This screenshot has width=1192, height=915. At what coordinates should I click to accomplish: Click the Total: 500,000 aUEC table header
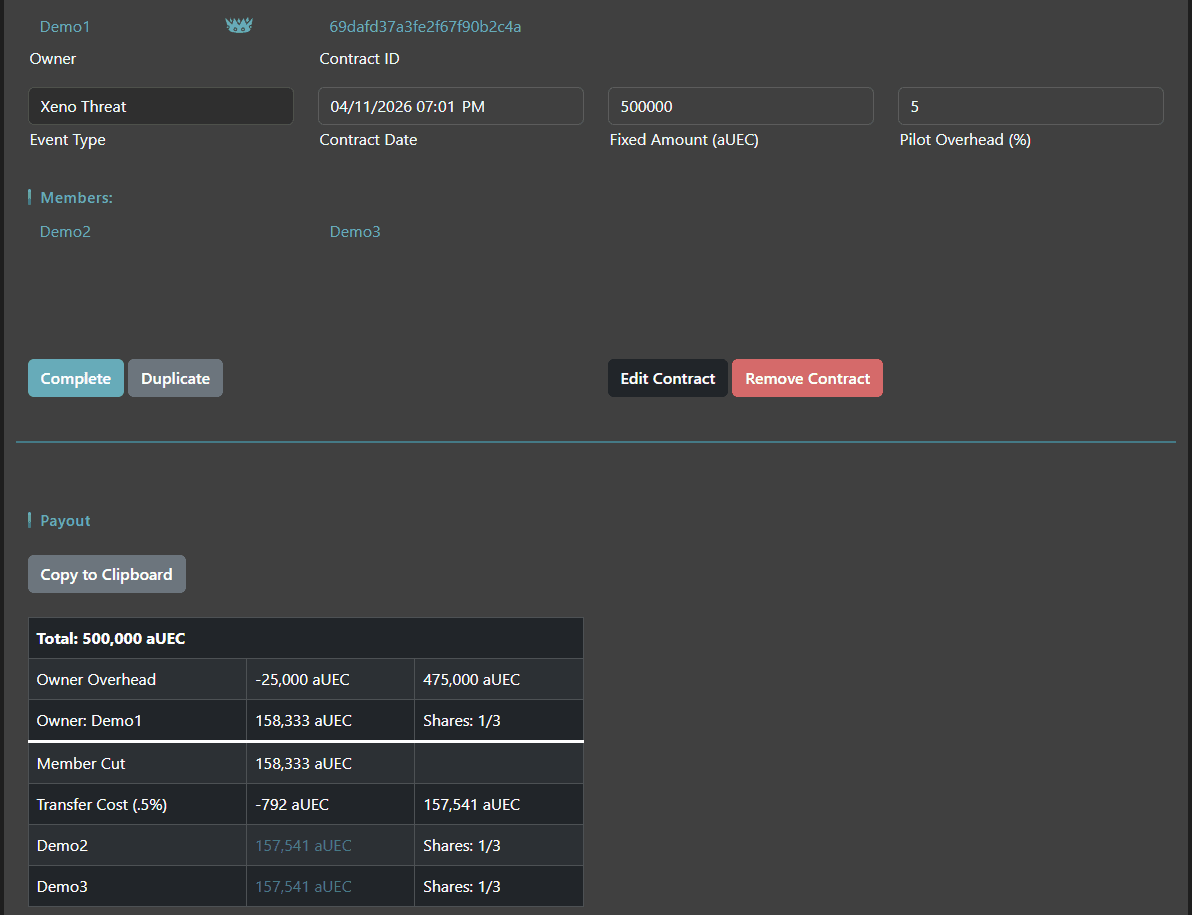(x=109, y=637)
